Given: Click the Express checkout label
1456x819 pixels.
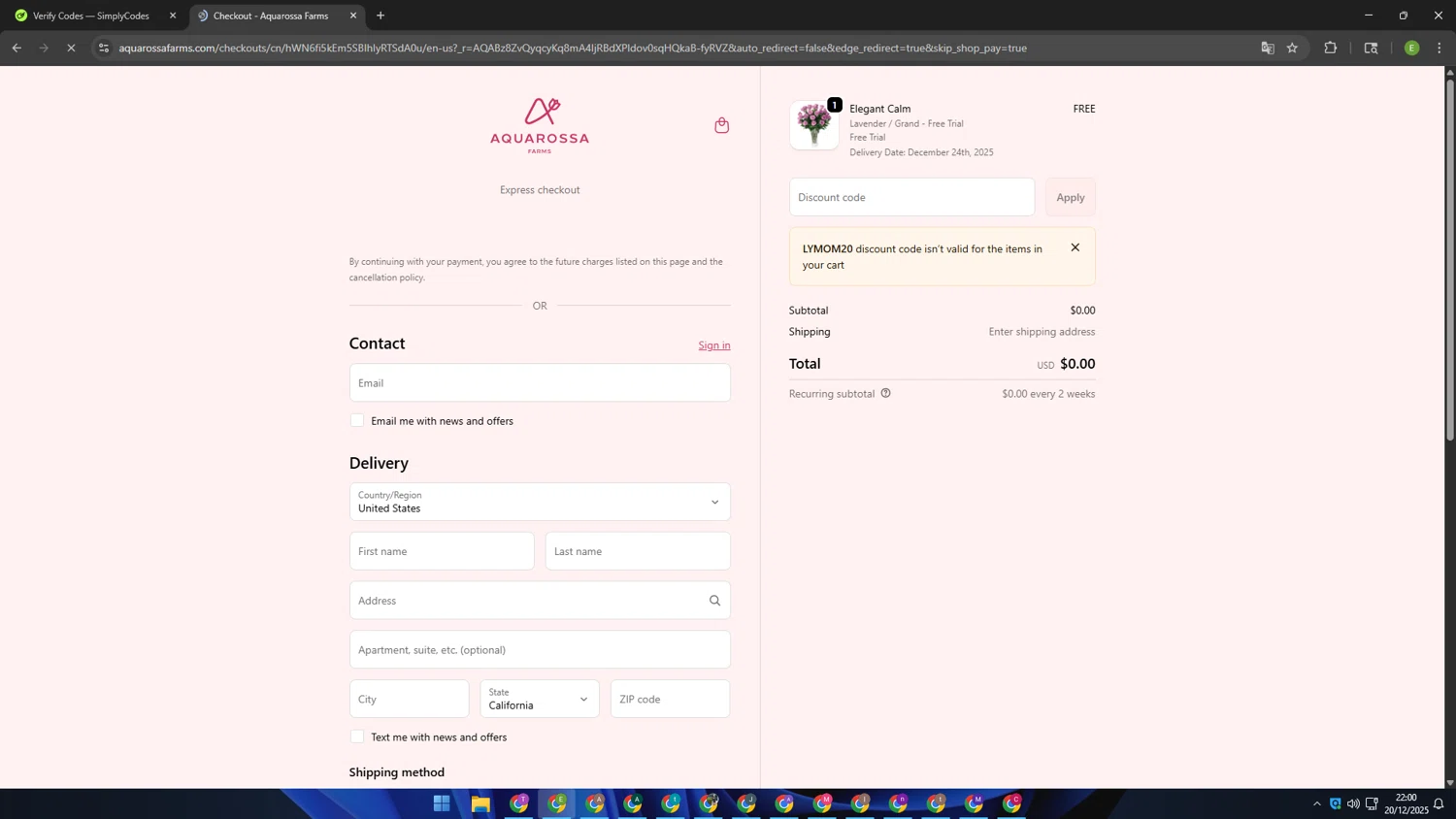Looking at the screenshot, I should (x=540, y=190).
